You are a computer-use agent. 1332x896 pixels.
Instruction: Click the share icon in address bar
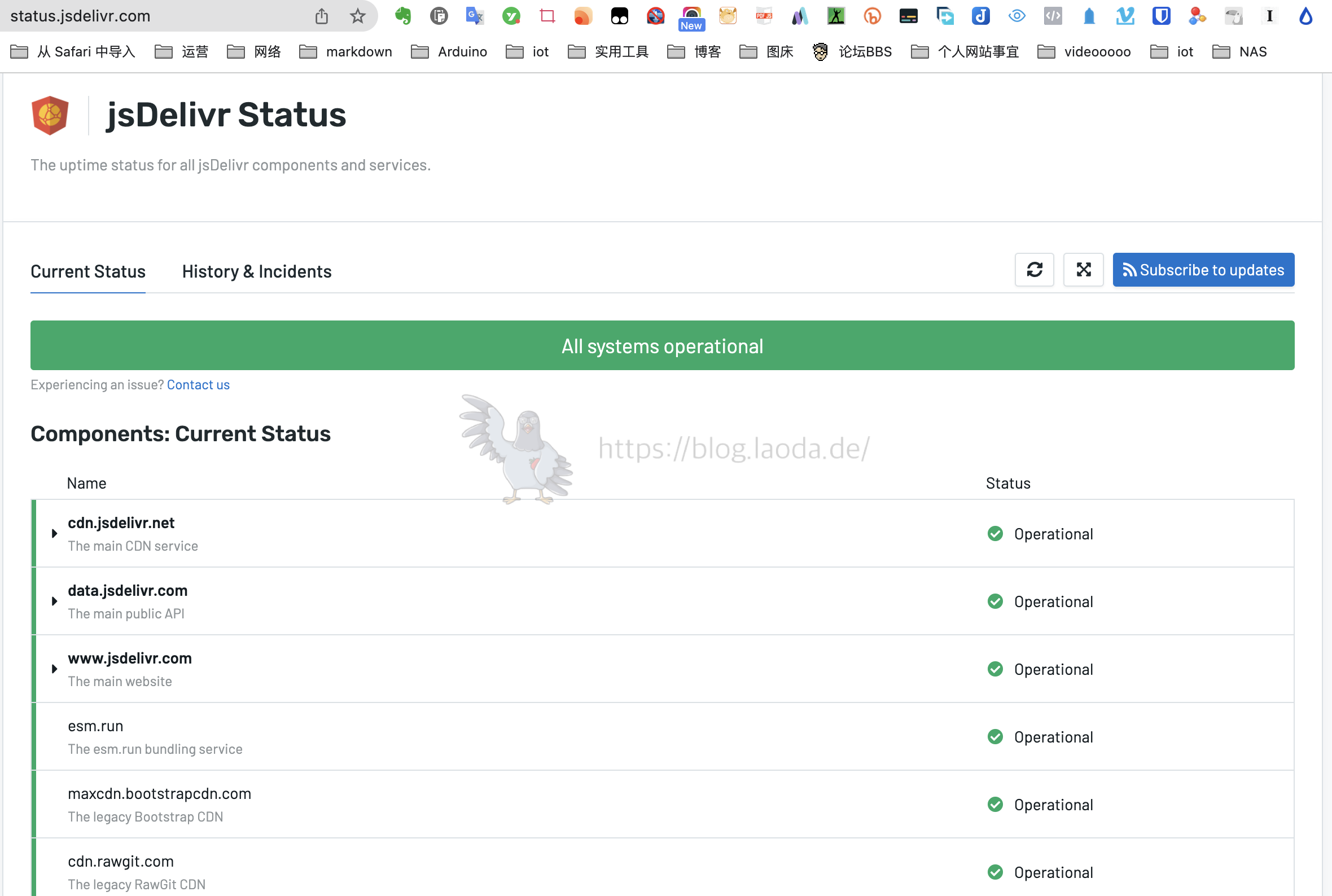(x=322, y=16)
